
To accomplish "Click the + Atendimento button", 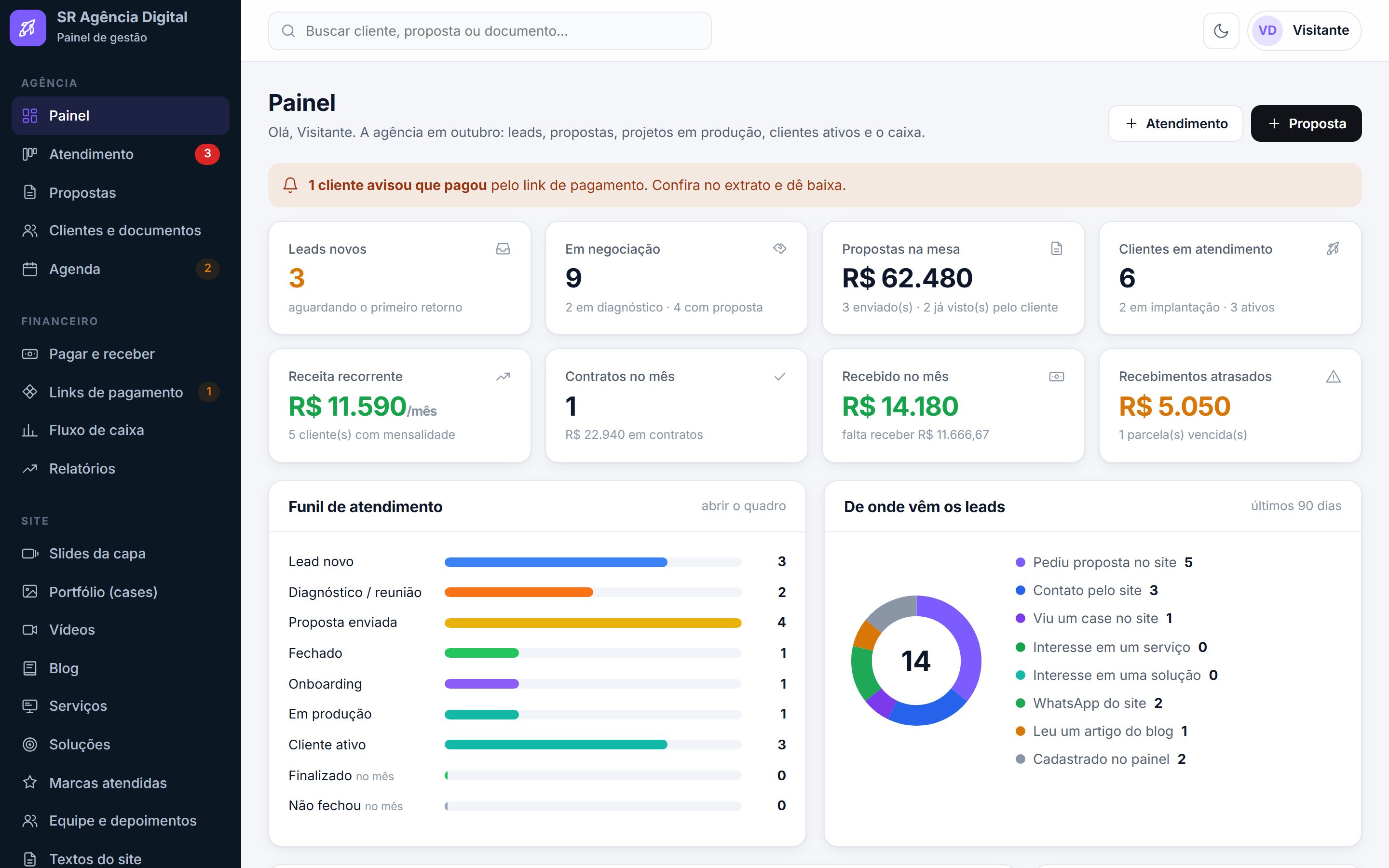I will point(1175,123).
